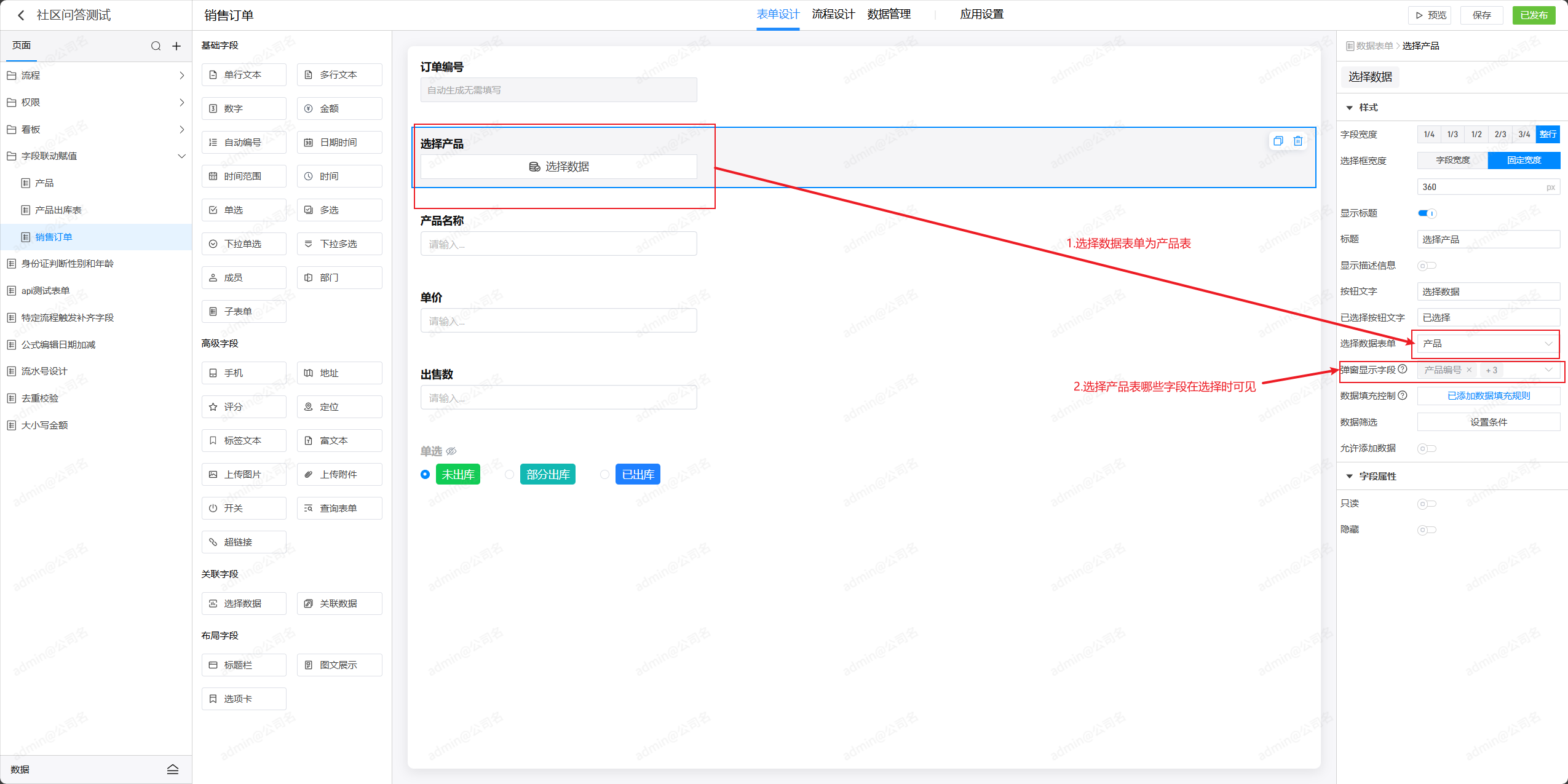The height and width of the screenshot is (784, 1568).
Task: Open the 选择数据表单 dropdown showing 产品
Action: point(1487,344)
